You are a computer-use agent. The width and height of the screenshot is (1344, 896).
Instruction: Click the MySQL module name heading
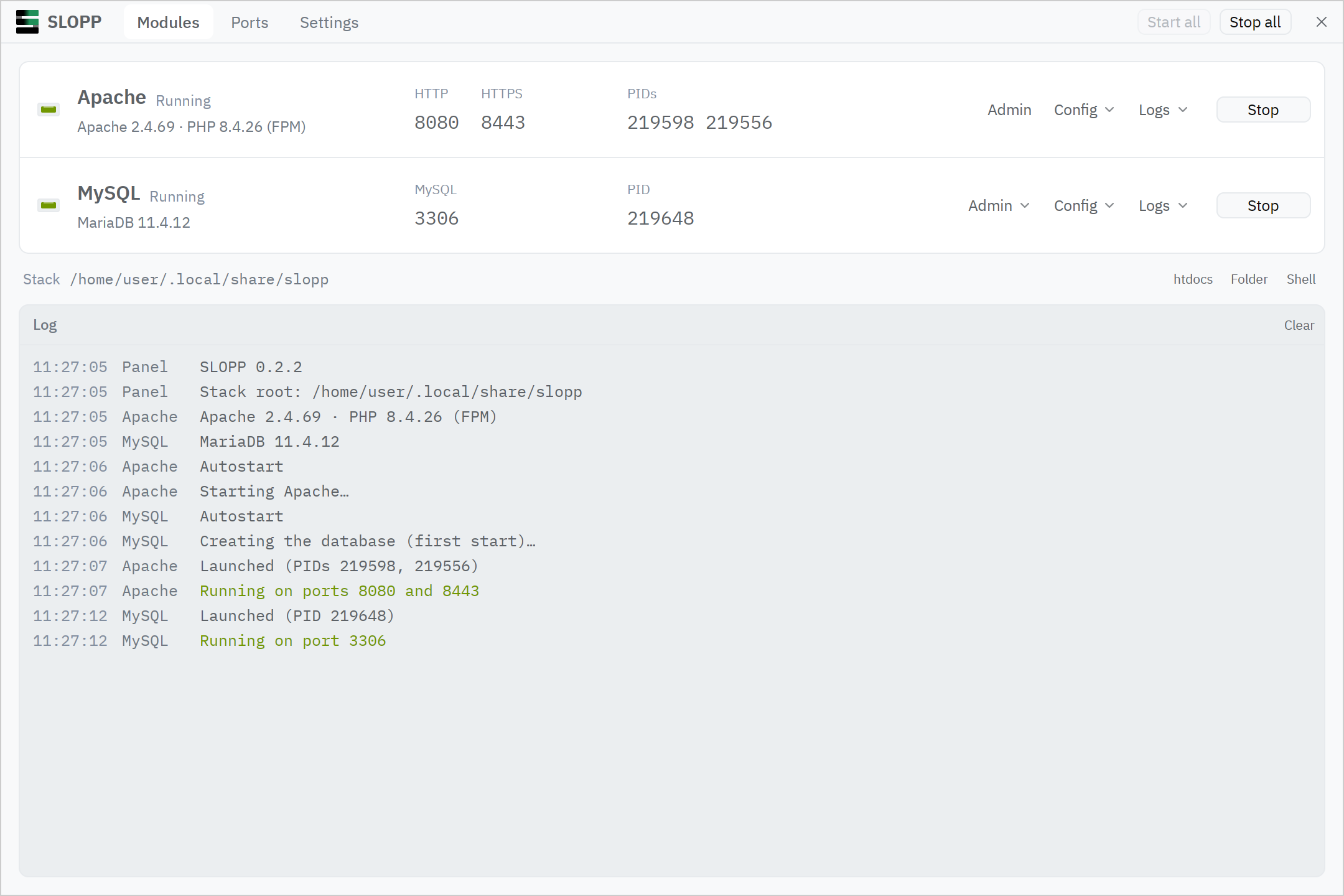[109, 193]
